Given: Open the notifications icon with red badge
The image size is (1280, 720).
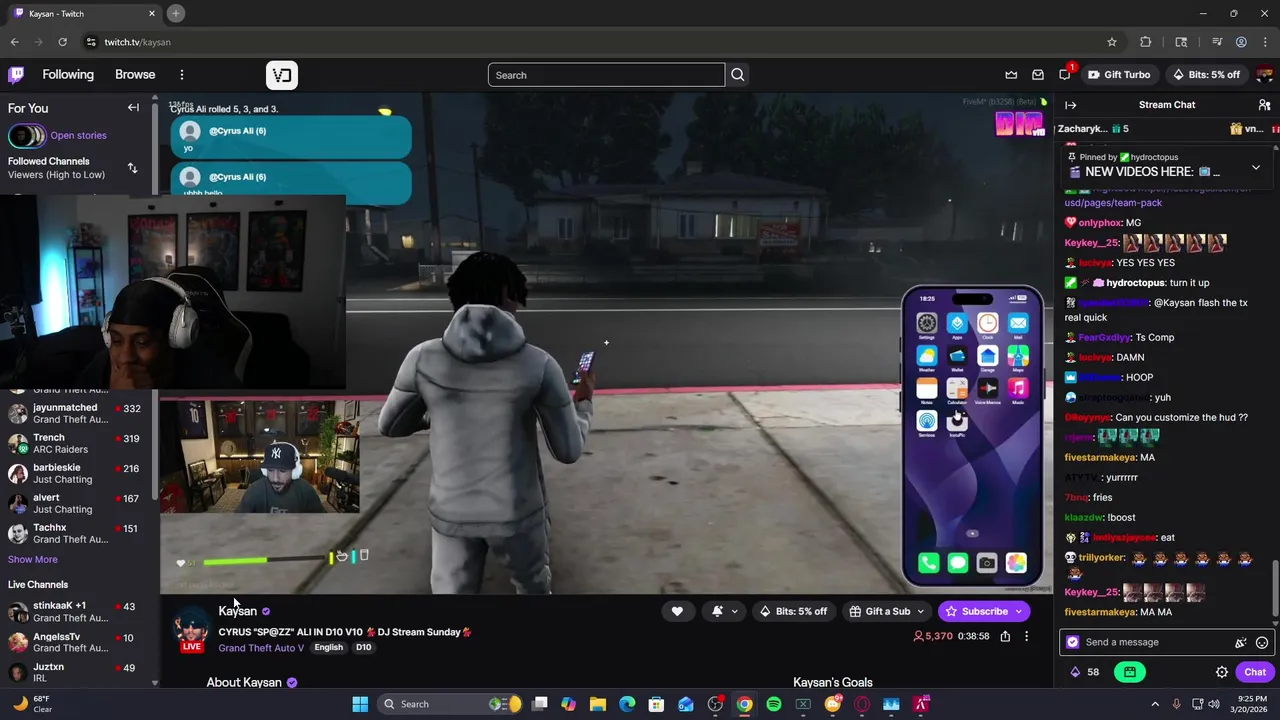Looking at the screenshot, I should 1065,75.
